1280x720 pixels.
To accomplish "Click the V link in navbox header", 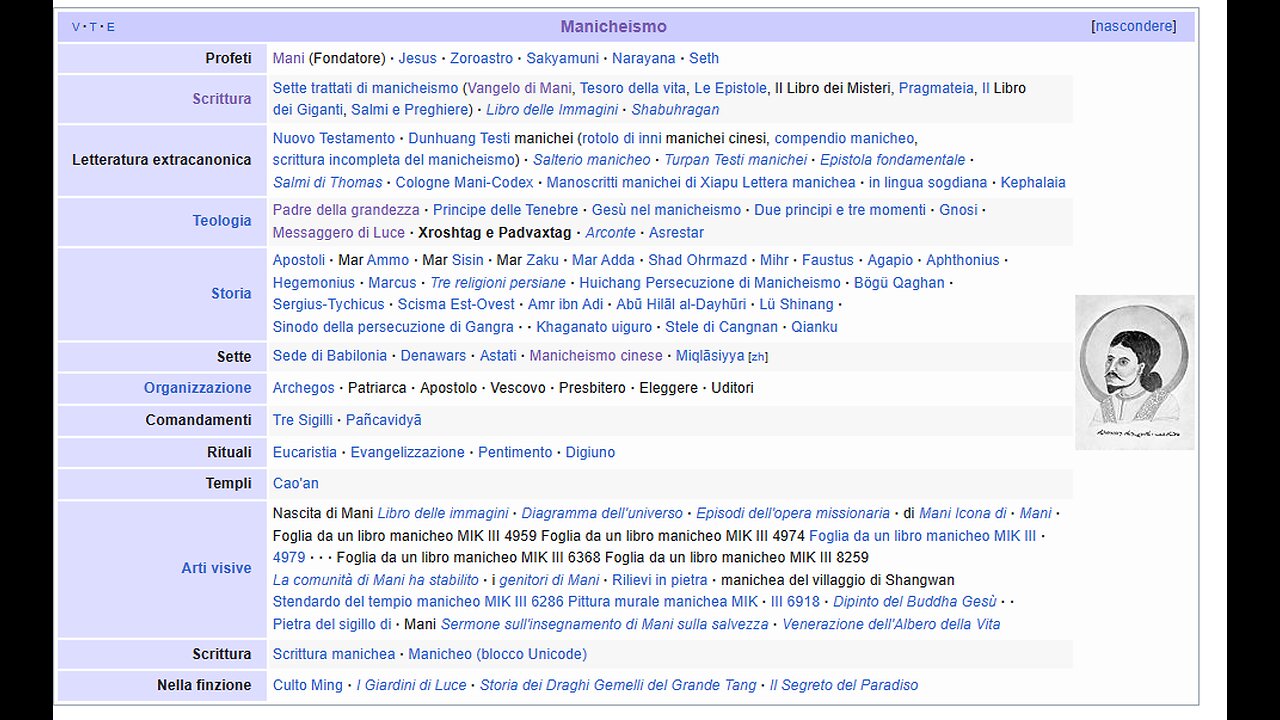I will [76, 27].
